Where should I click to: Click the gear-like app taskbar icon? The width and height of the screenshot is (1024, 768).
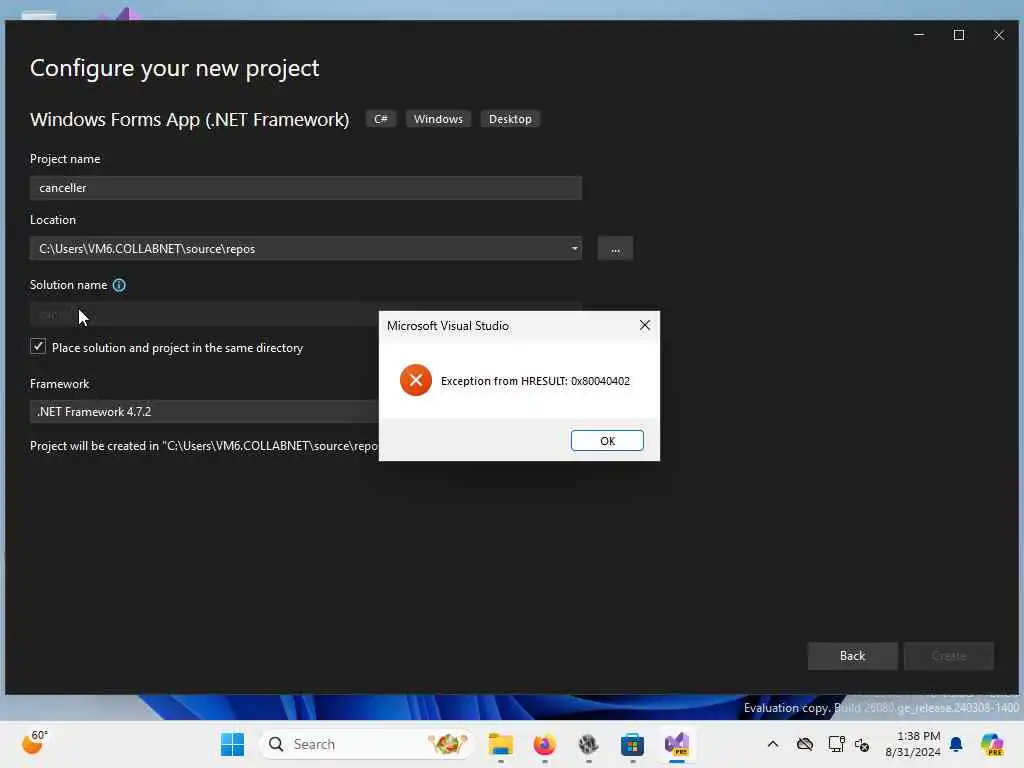pos(588,744)
